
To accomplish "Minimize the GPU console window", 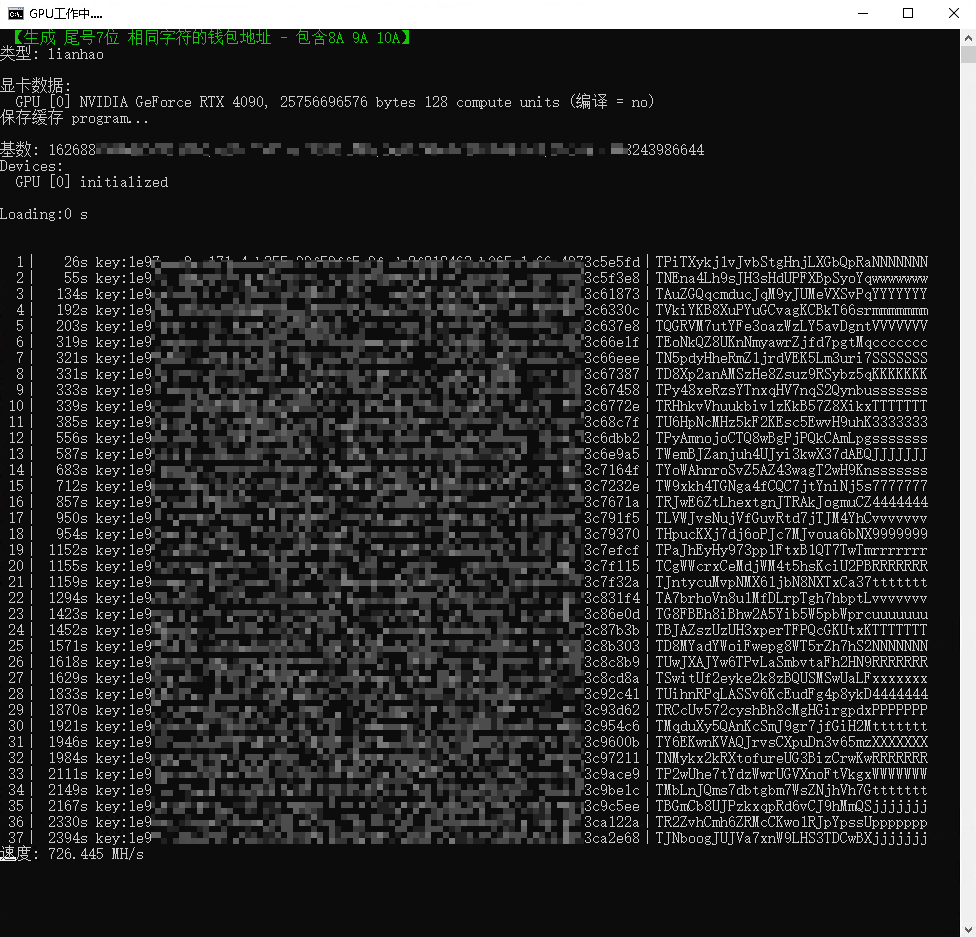I will point(861,14).
